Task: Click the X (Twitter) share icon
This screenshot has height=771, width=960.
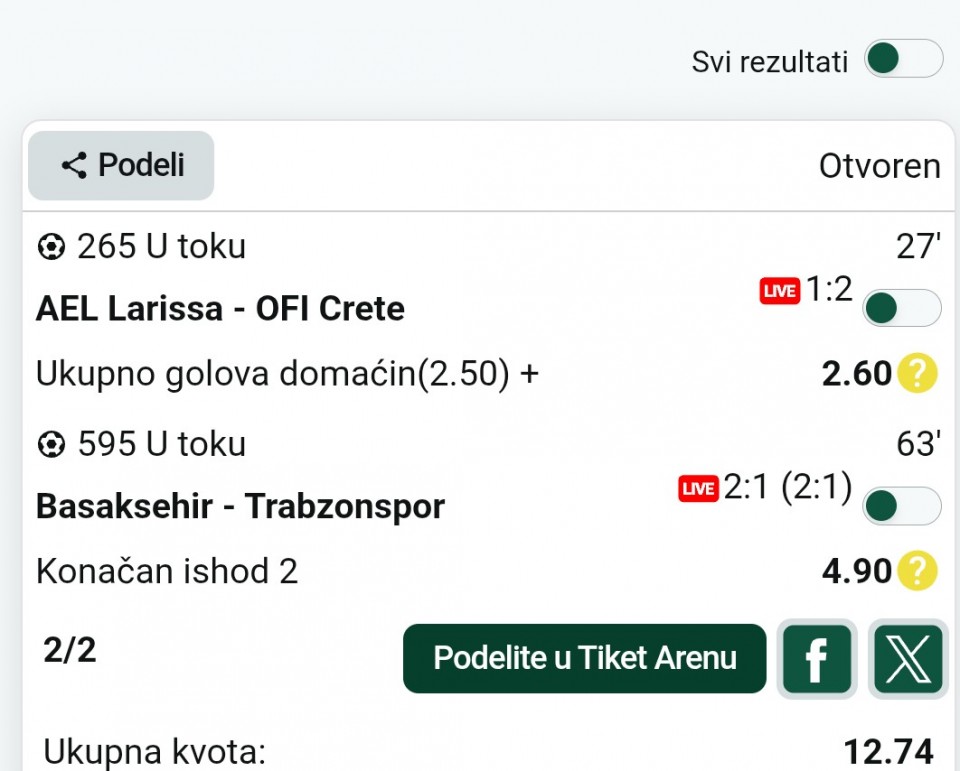Action: coord(908,659)
